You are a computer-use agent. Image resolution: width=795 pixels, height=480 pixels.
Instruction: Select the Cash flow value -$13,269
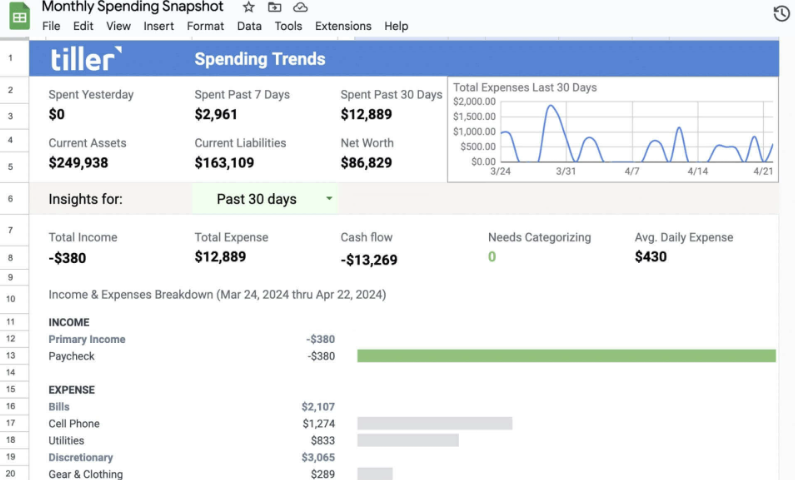(x=369, y=260)
